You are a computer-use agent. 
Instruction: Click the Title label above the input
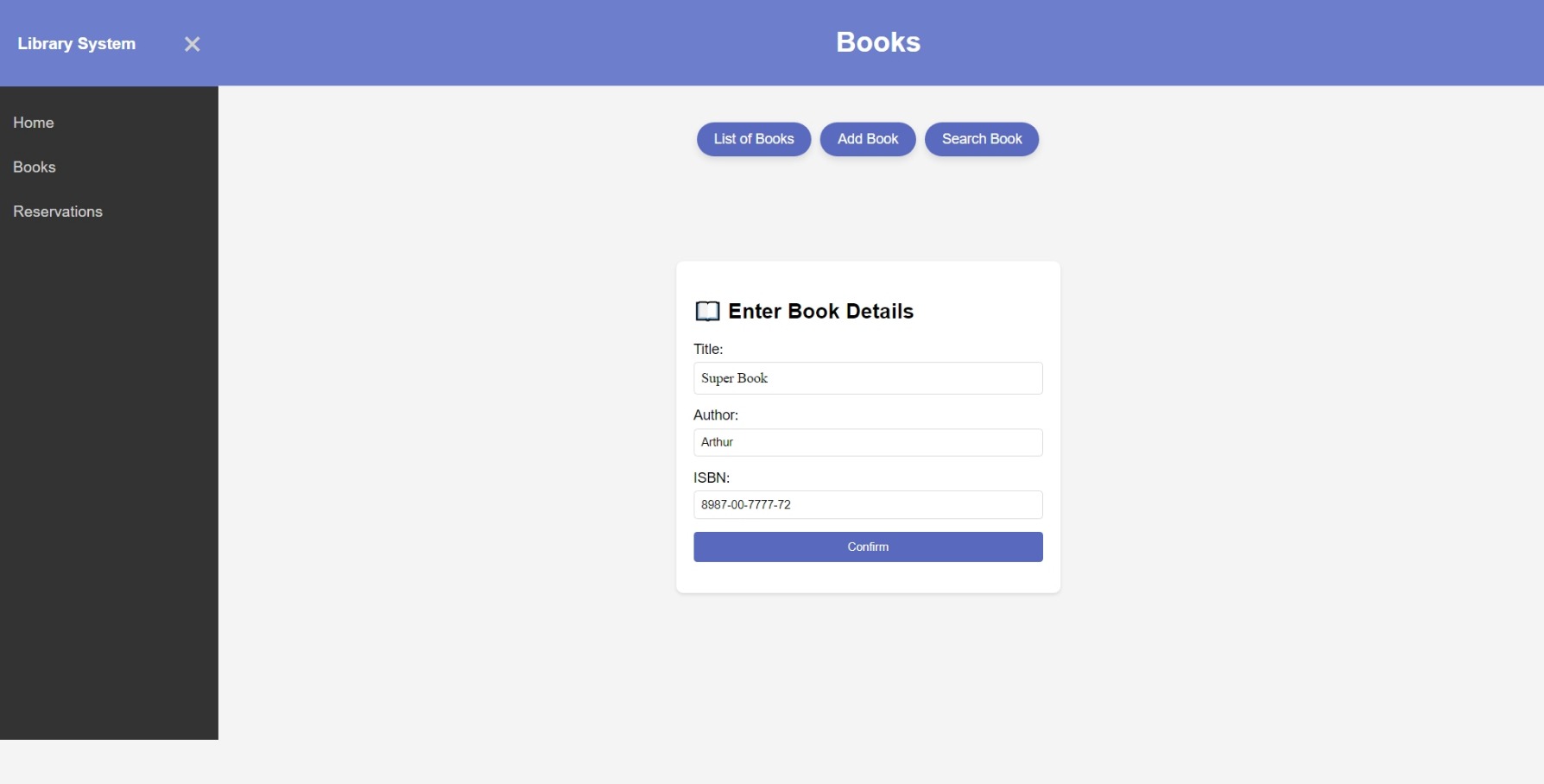point(708,349)
